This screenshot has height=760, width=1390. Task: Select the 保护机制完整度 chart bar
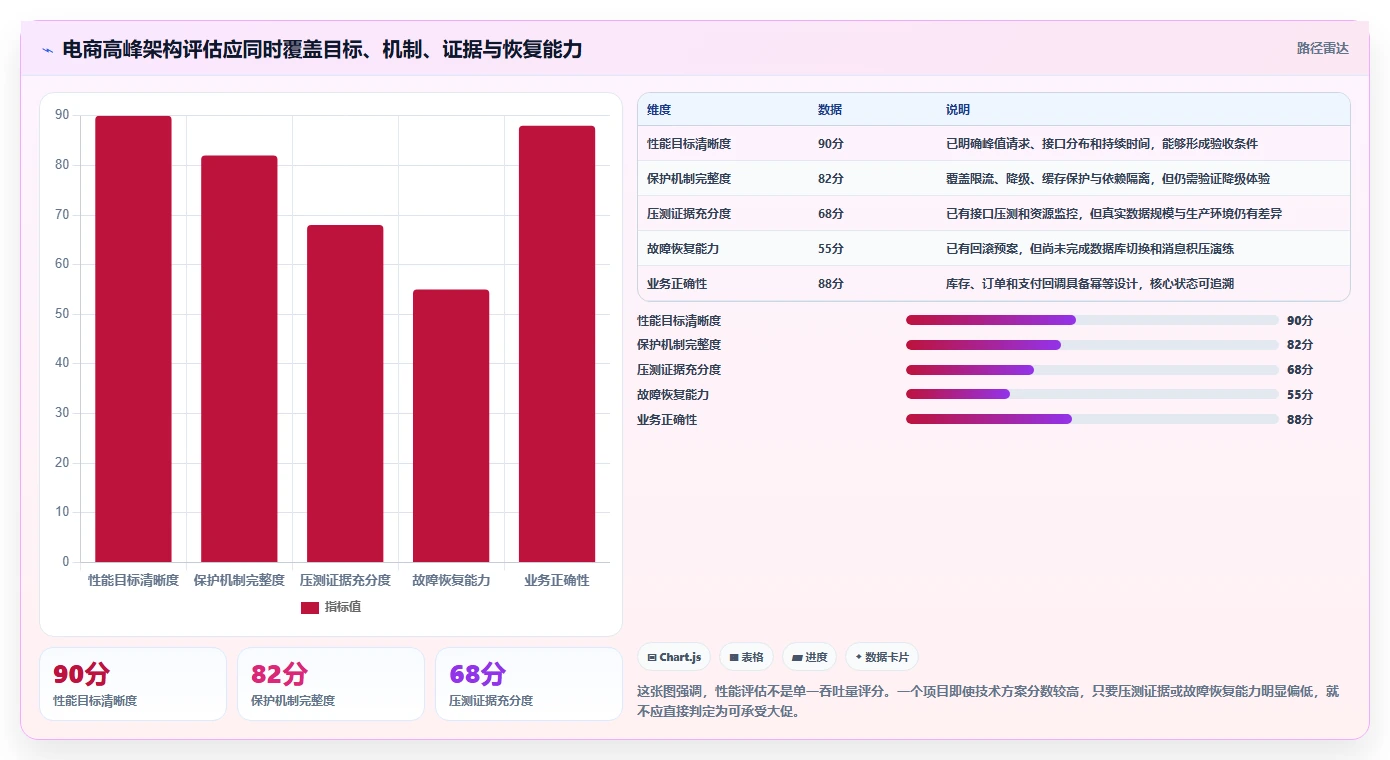click(239, 359)
